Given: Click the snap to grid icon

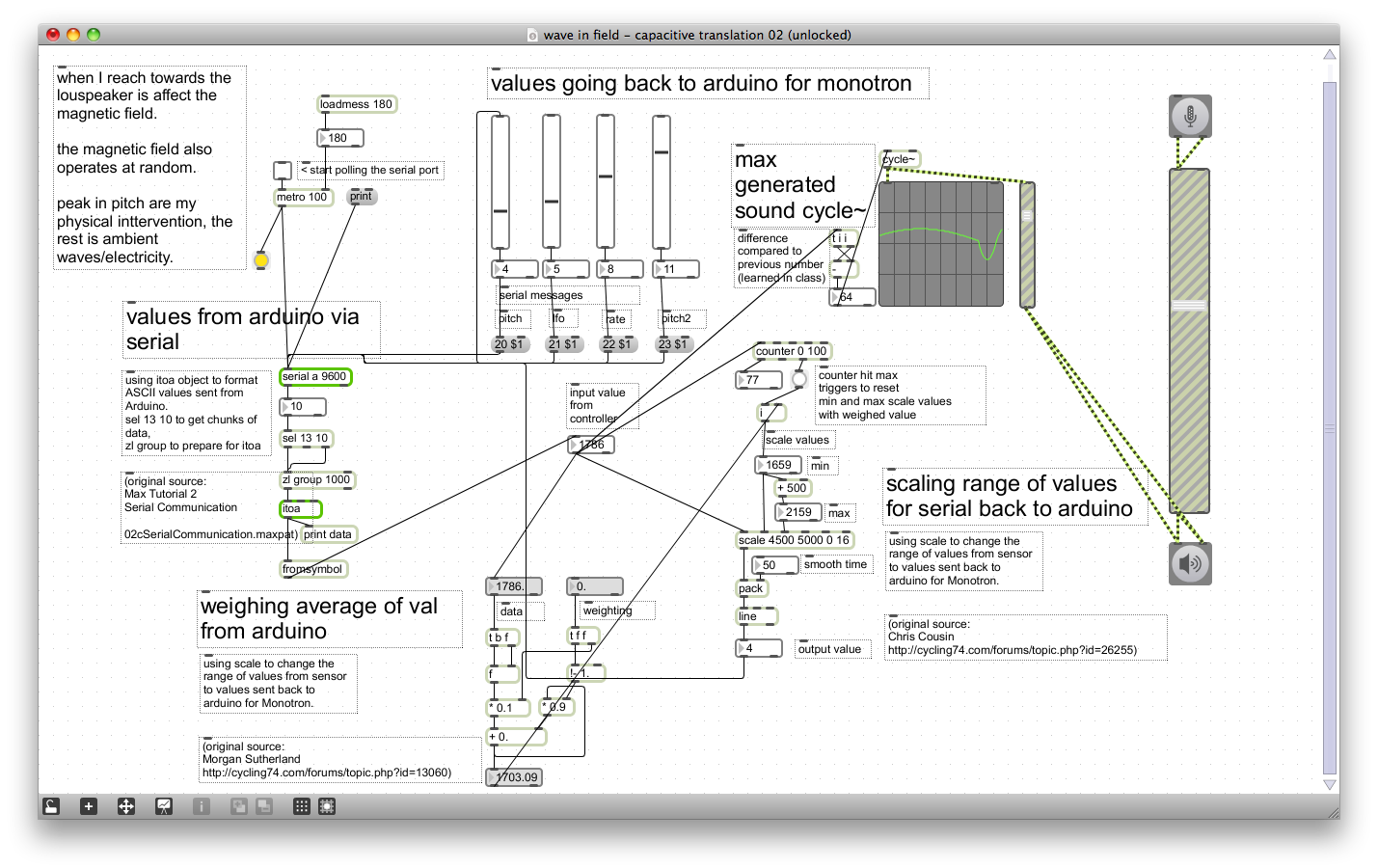Looking at the screenshot, I should point(327,806).
